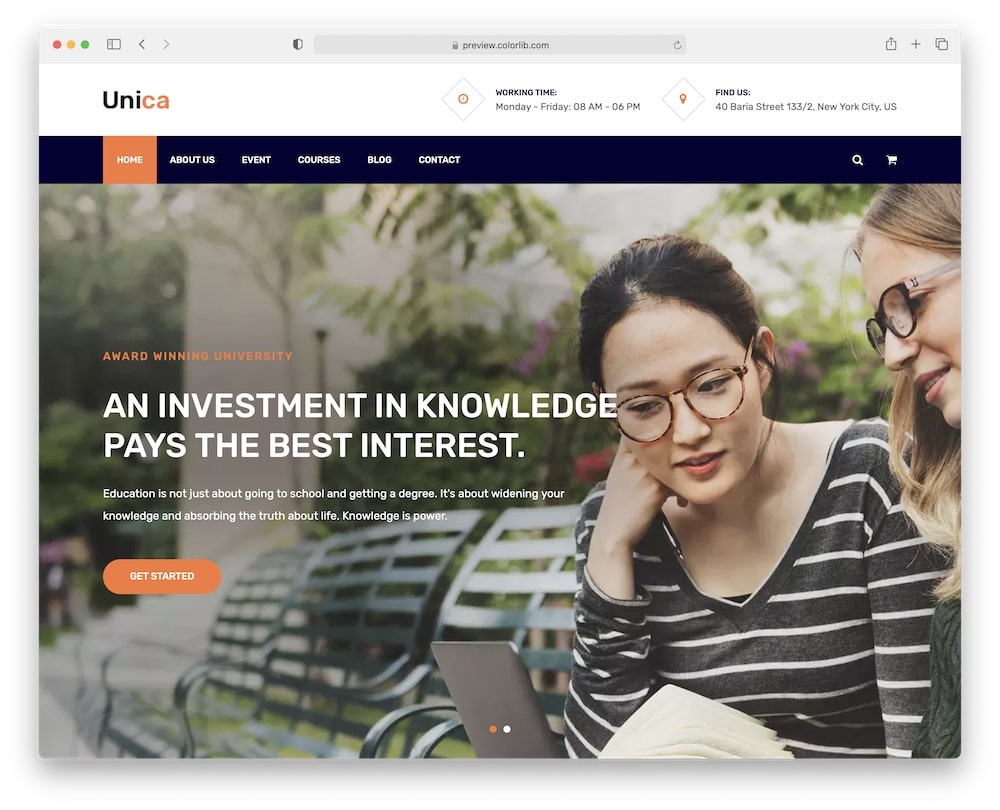Click the browser forward arrow
This screenshot has height=810, width=1000.
[x=166, y=44]
